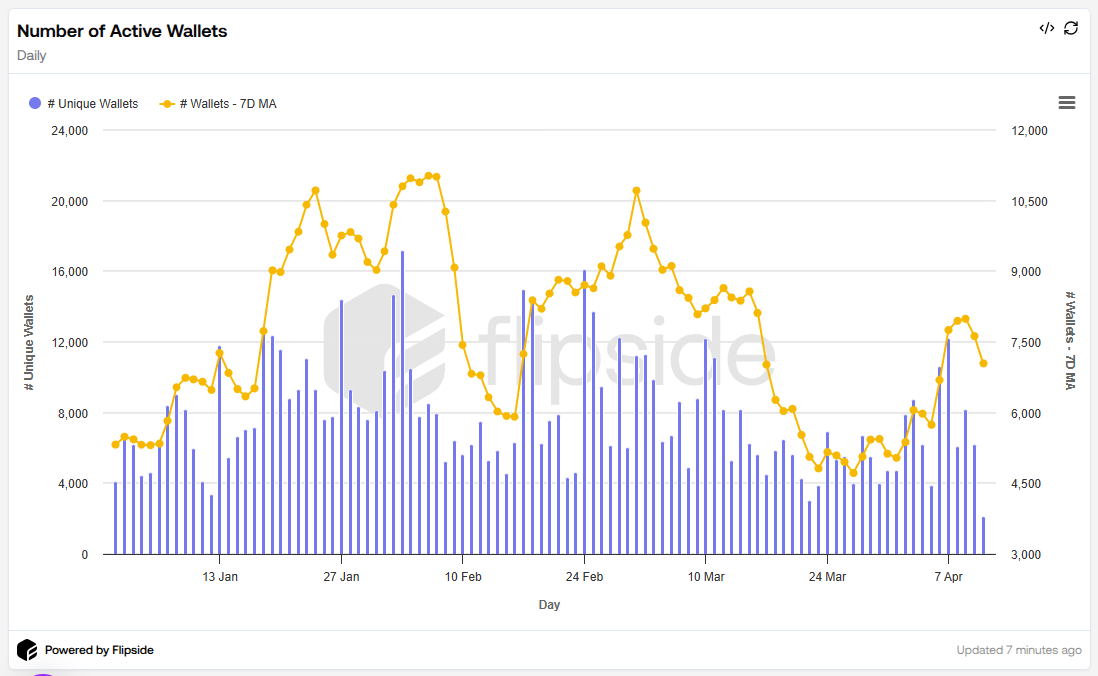Click the shortest bar at far right
Screen dimensions: 1098x676
[x=983, y=536]
